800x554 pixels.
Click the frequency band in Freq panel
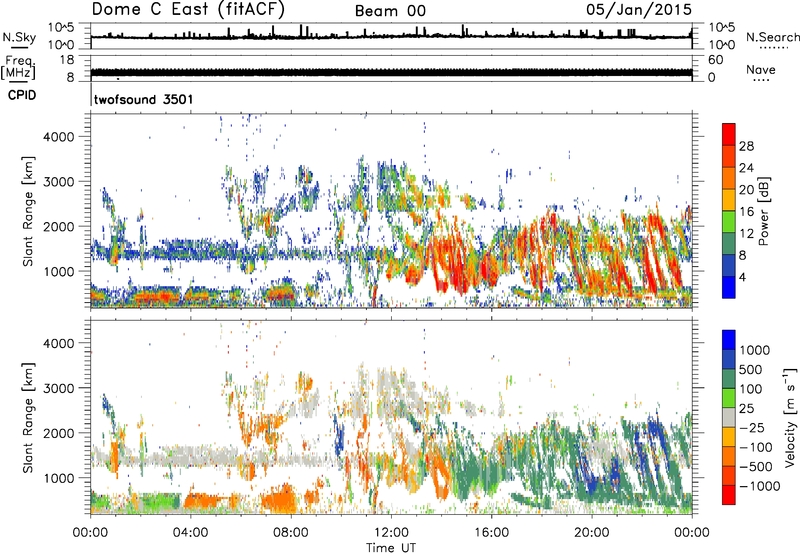click(391, 73)
